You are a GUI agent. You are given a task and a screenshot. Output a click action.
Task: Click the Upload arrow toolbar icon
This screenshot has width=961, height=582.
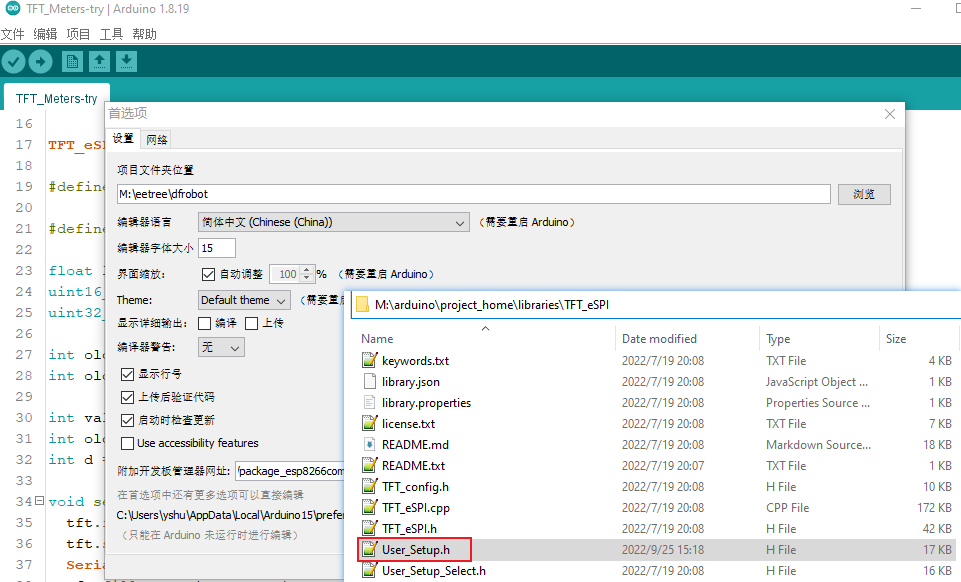click(40, 61)
